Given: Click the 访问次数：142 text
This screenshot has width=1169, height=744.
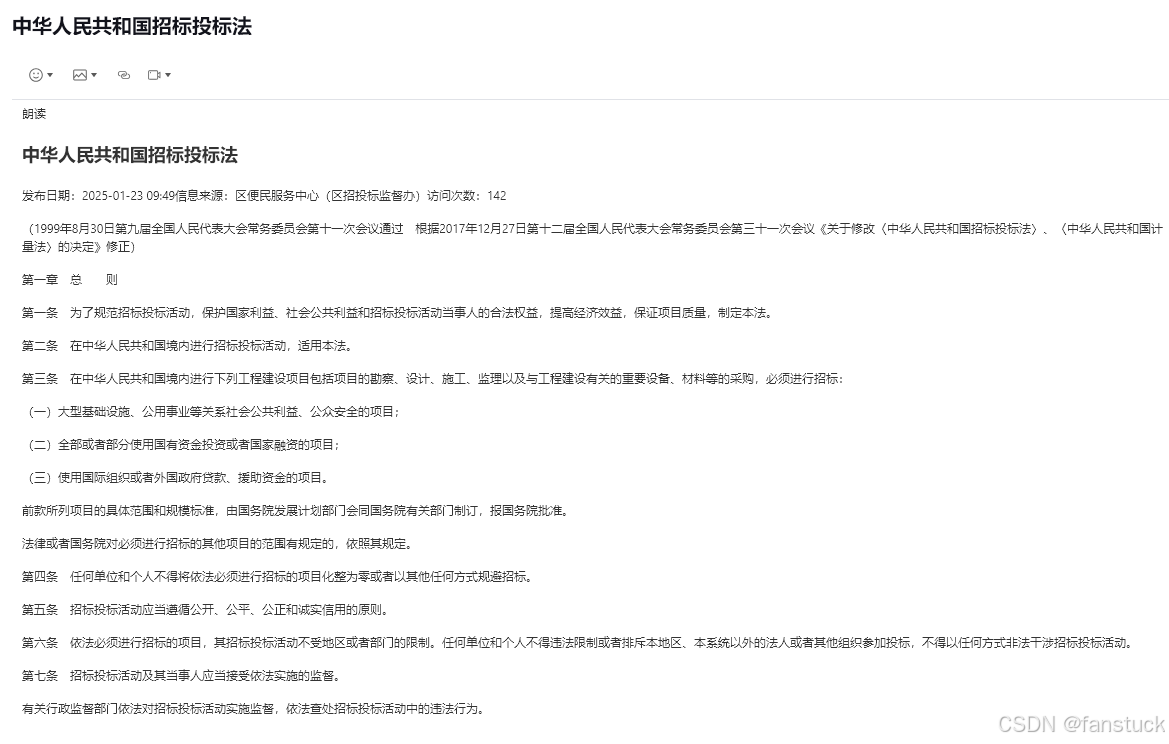Looking at the screenshot, I should click(x=467, y=196).
